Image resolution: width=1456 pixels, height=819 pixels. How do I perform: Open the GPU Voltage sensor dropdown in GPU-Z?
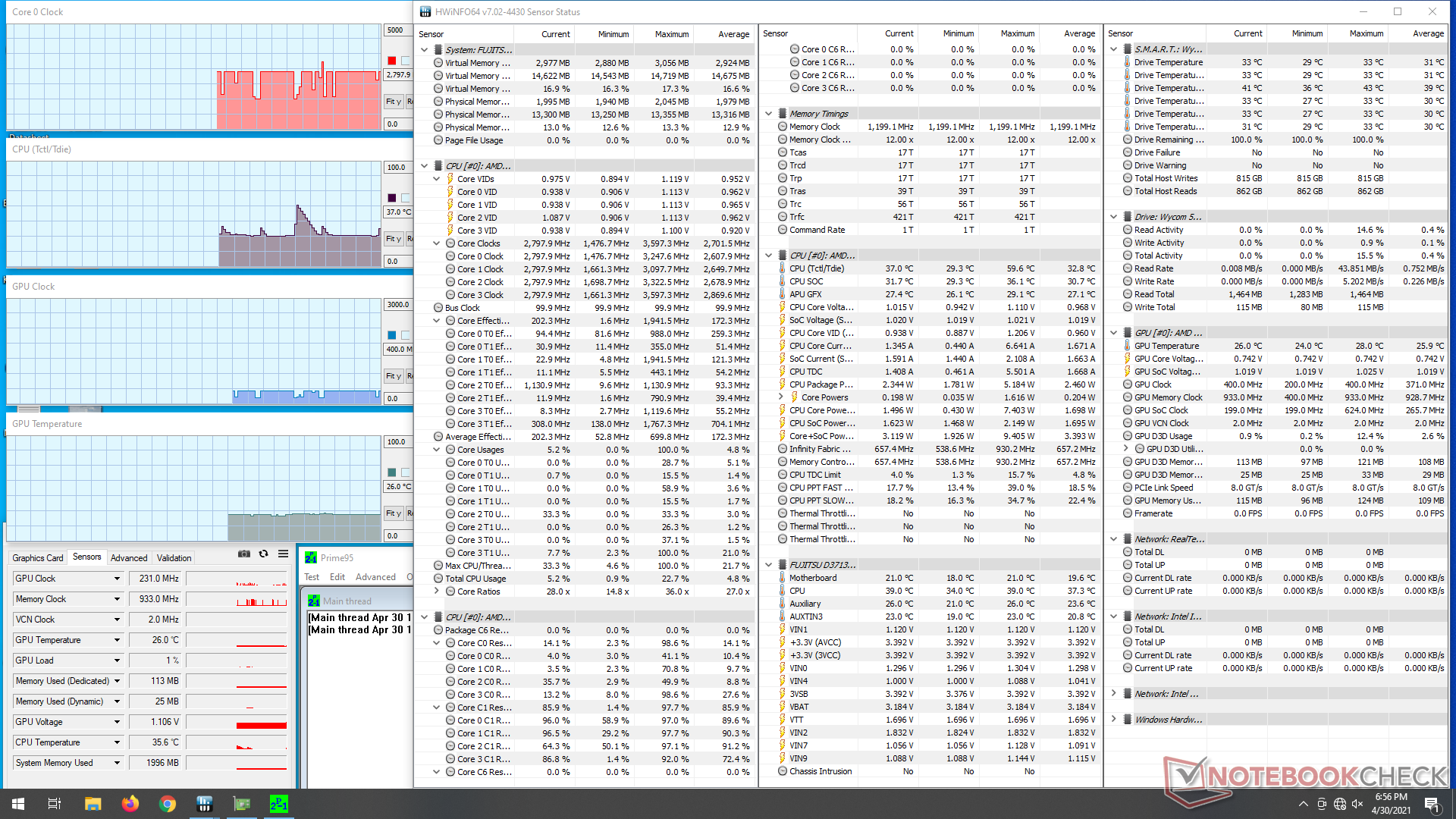[x=117, y=722]
